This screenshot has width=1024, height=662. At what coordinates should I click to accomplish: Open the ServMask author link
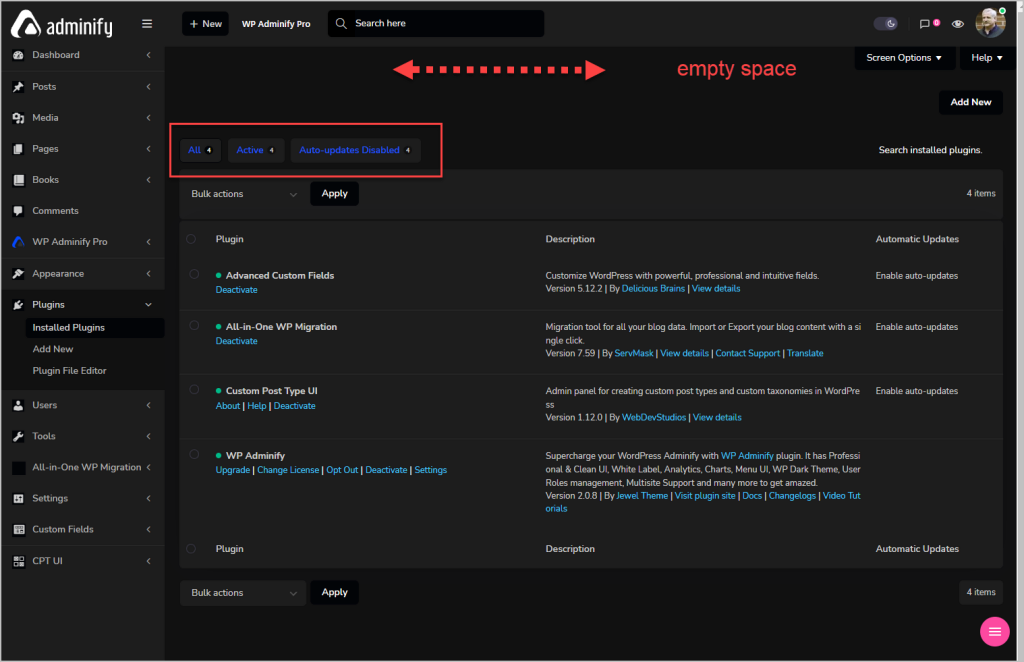point(633,353)
